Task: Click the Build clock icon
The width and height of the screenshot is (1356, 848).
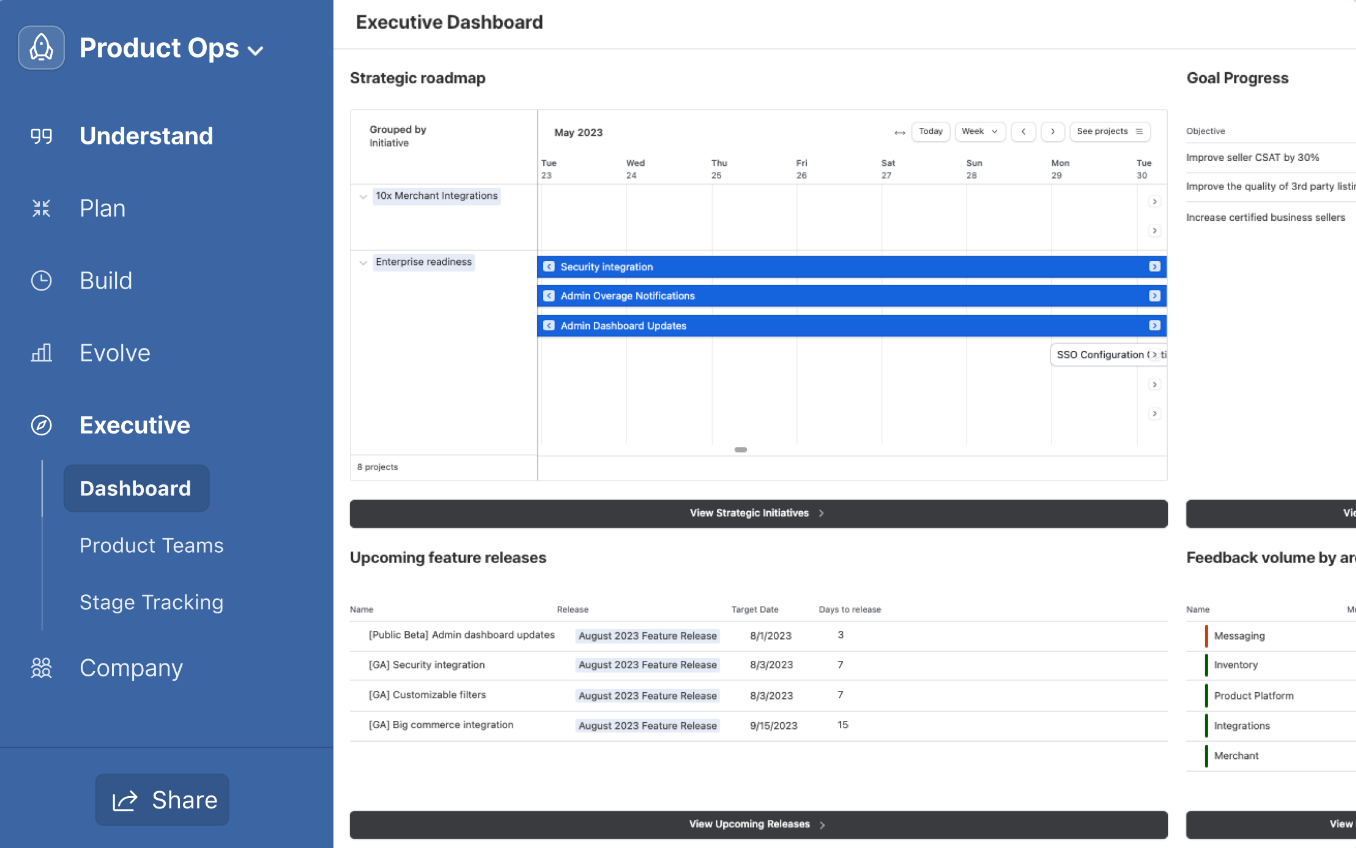Action: point(41,280)
